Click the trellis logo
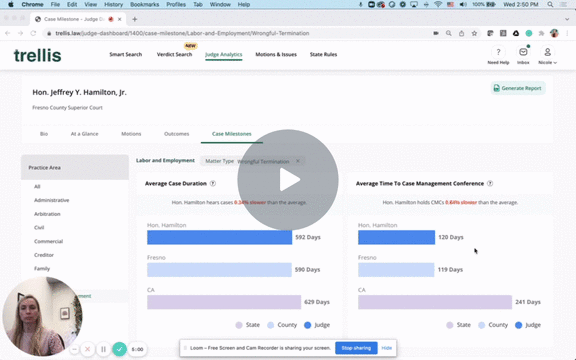Screen dimensions: 576x360 37,55
